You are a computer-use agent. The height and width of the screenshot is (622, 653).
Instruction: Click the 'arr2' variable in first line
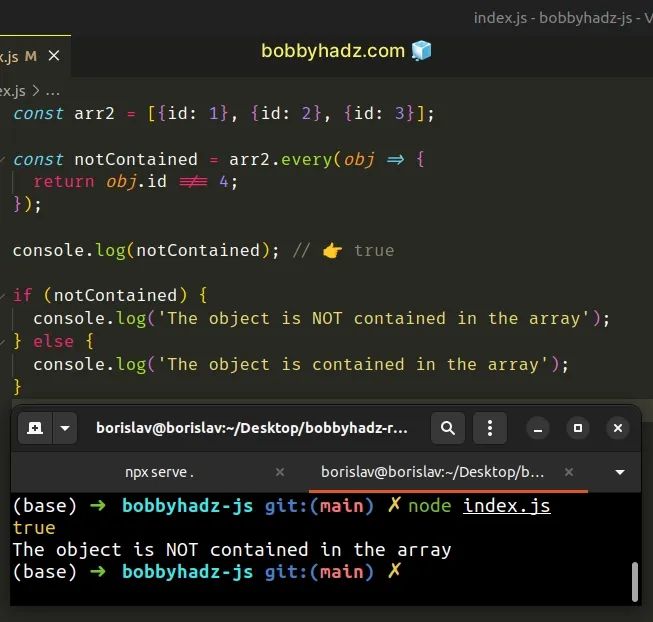[94, 113]
